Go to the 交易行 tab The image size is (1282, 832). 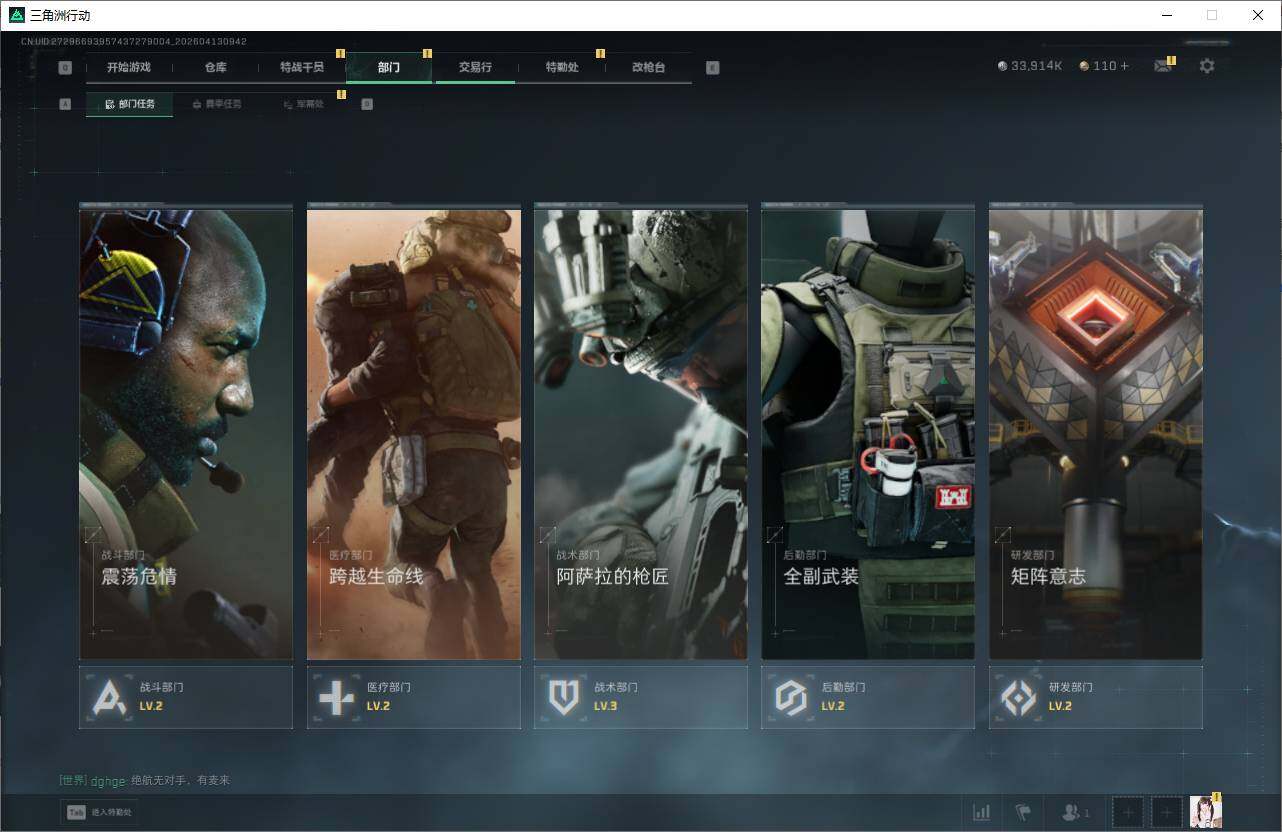475,68
